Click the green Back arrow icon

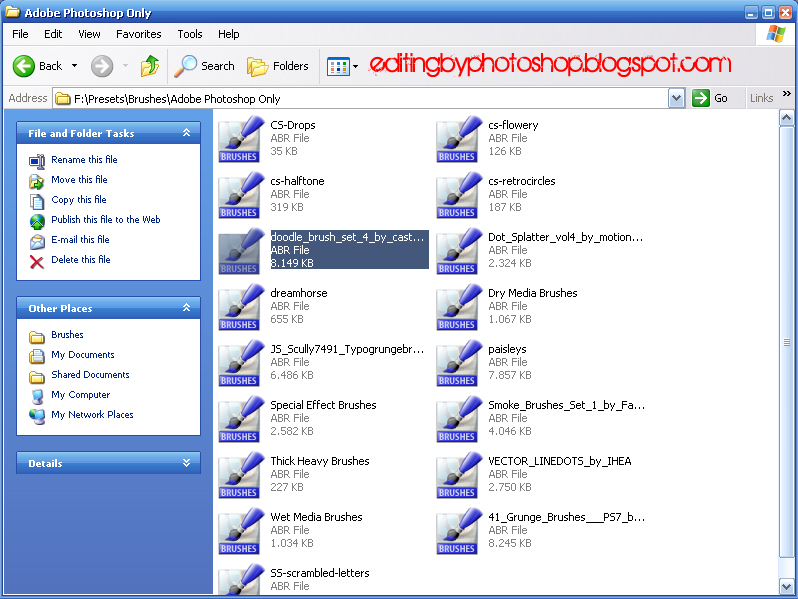coord(23,66)
